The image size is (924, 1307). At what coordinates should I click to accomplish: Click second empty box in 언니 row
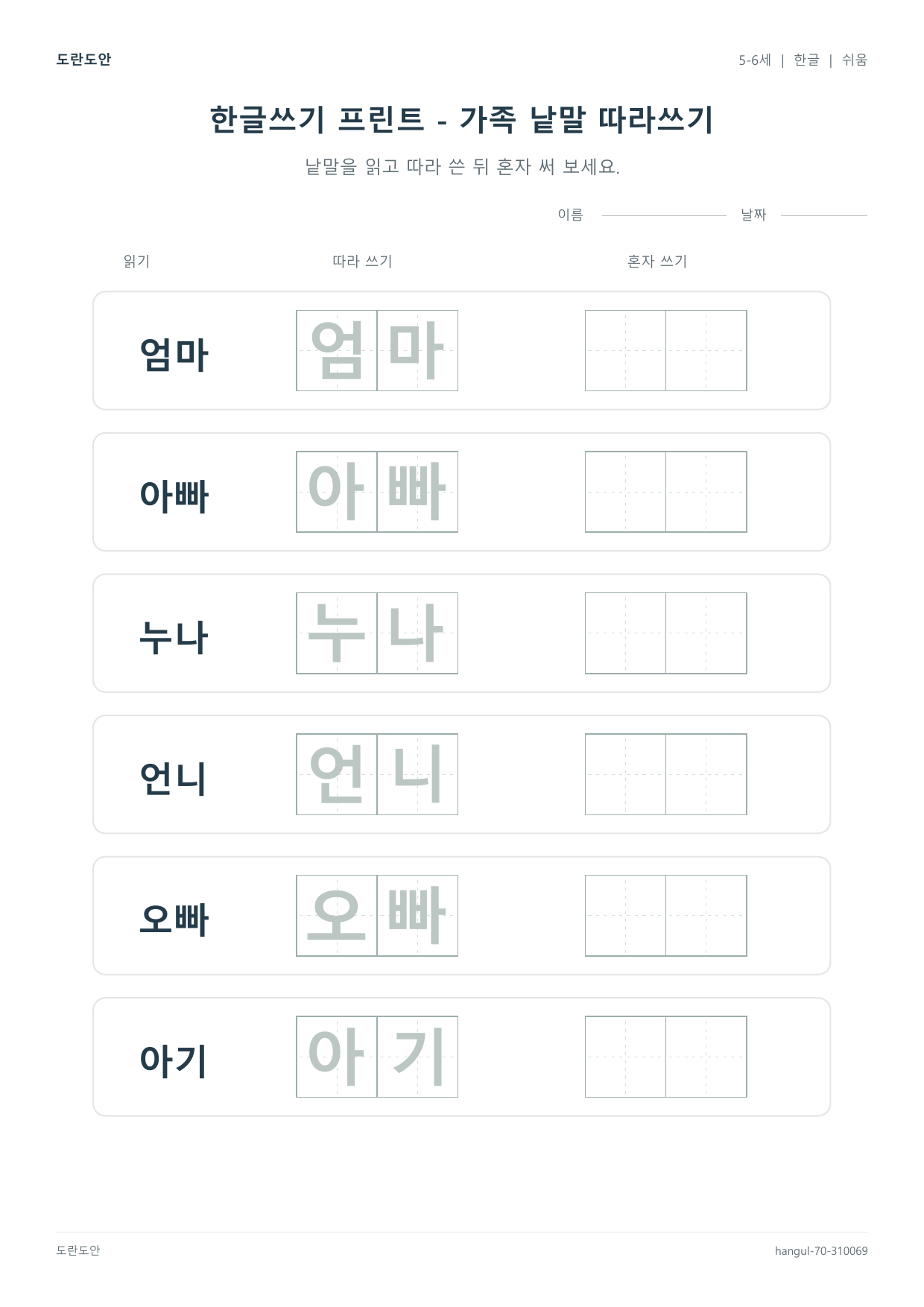(x=706, y=774)
